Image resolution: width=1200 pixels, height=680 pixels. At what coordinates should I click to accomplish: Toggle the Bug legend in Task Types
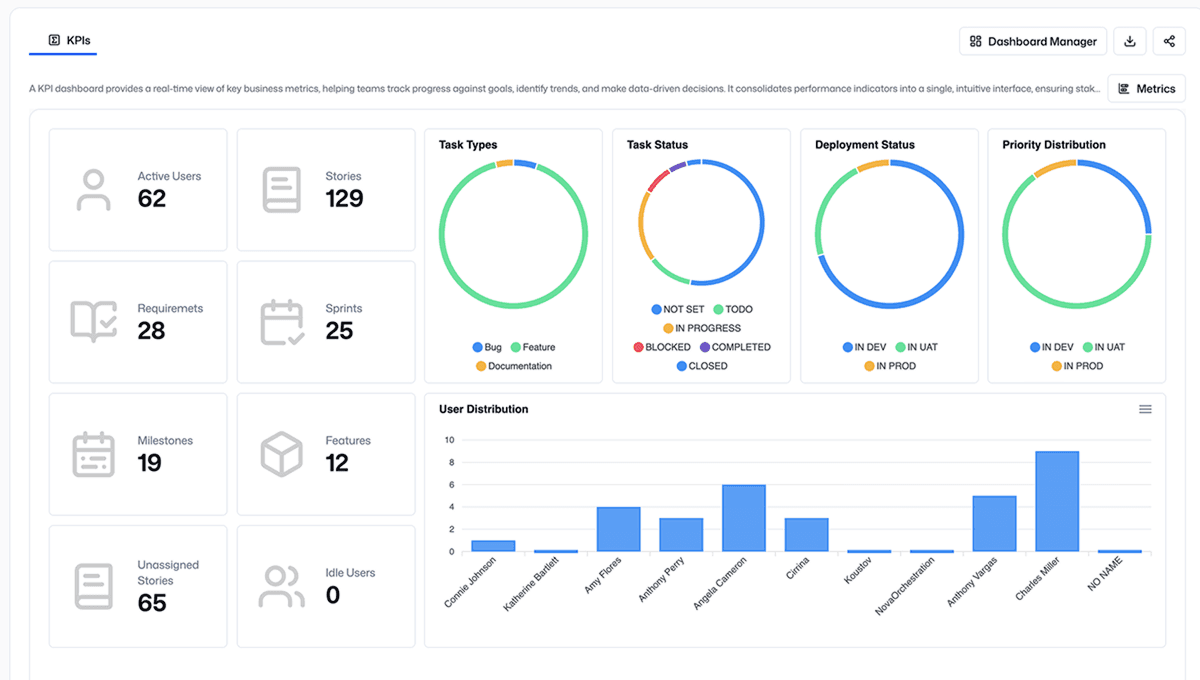click(487, 347)
